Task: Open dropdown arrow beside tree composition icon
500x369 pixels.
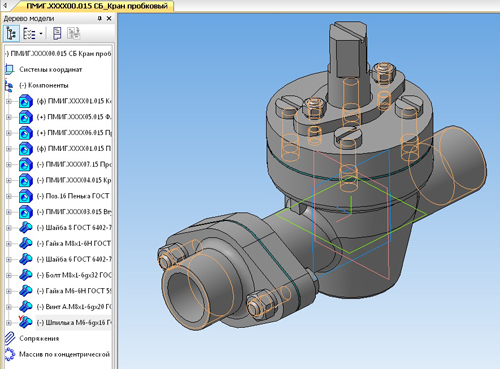Action: [41, 34]
